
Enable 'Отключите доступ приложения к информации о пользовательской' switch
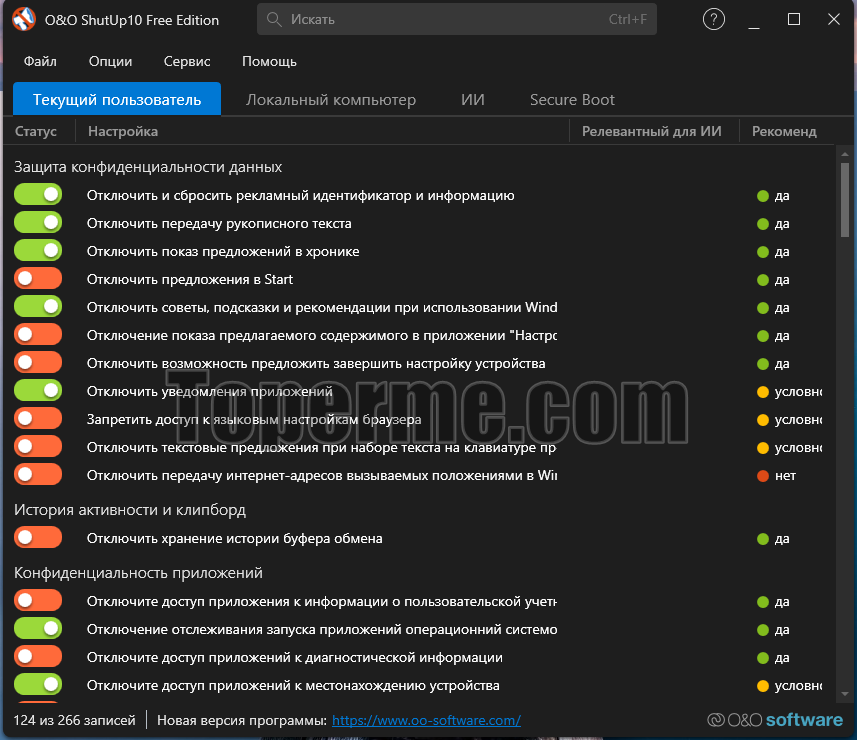(38, 600)
